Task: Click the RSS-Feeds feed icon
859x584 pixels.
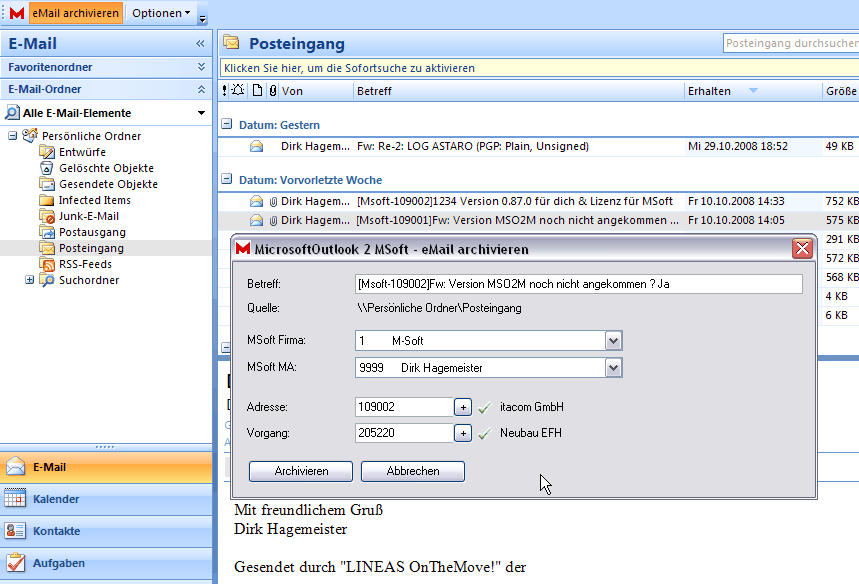Action: [x=47, y=264]
